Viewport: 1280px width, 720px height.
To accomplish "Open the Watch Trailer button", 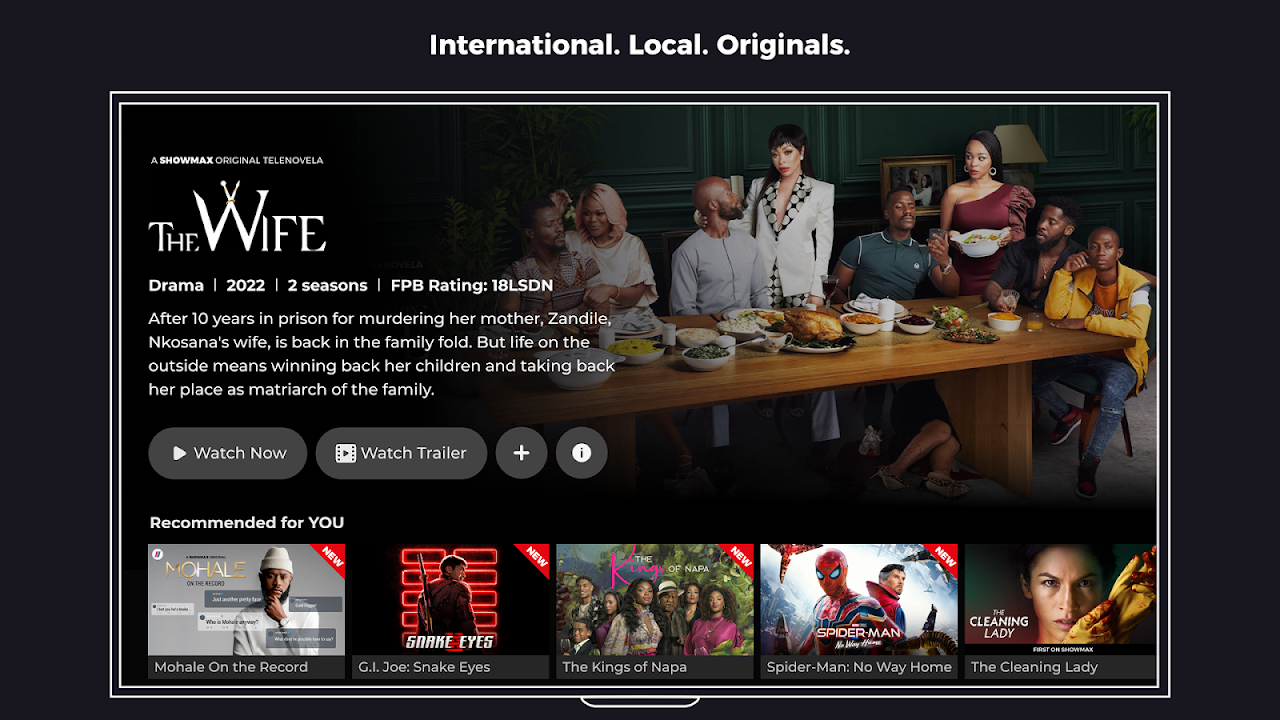I will click(x=401, y=453).
